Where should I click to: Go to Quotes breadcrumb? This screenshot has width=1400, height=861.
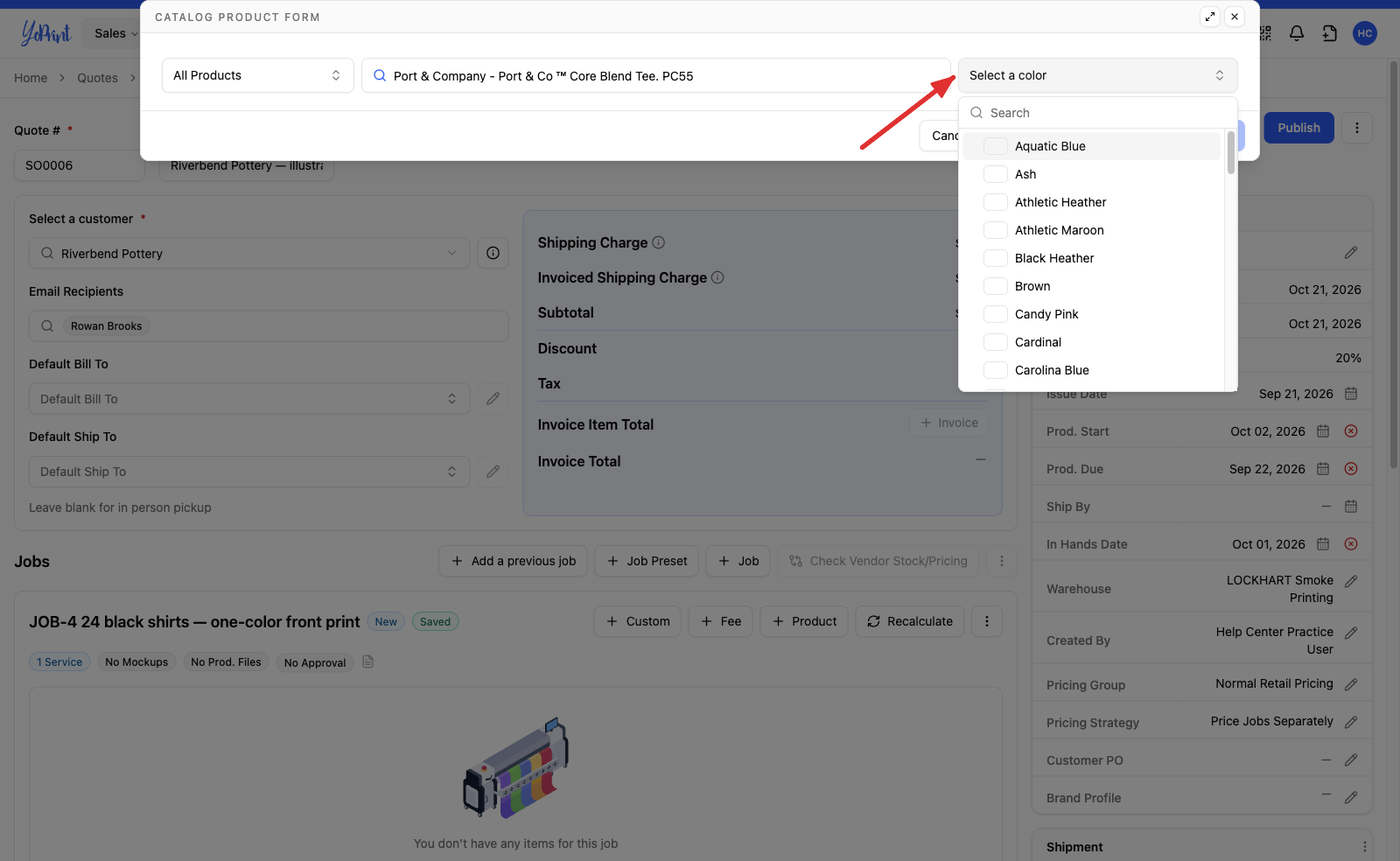tap(97, 78)
